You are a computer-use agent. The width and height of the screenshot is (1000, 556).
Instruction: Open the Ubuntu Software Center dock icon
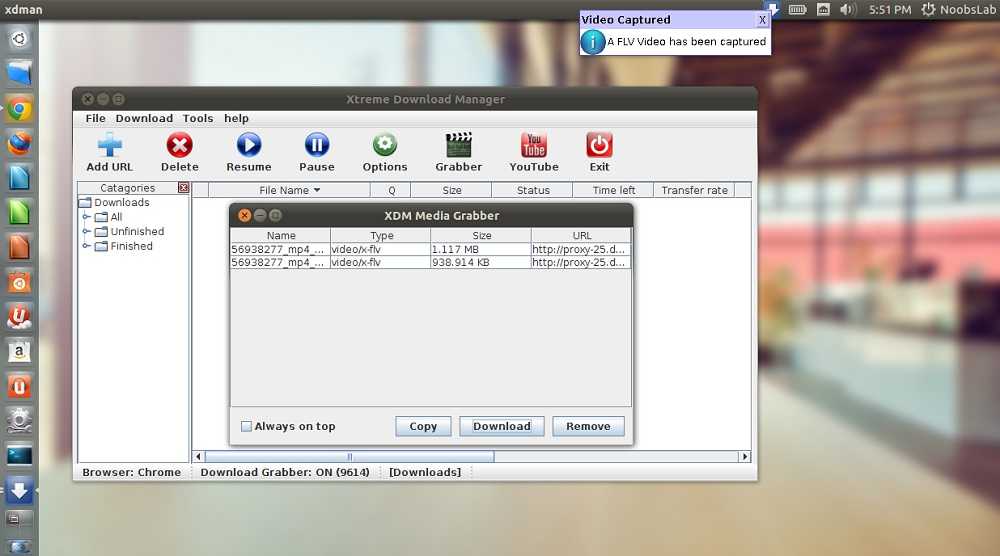(x=19, y=282)
